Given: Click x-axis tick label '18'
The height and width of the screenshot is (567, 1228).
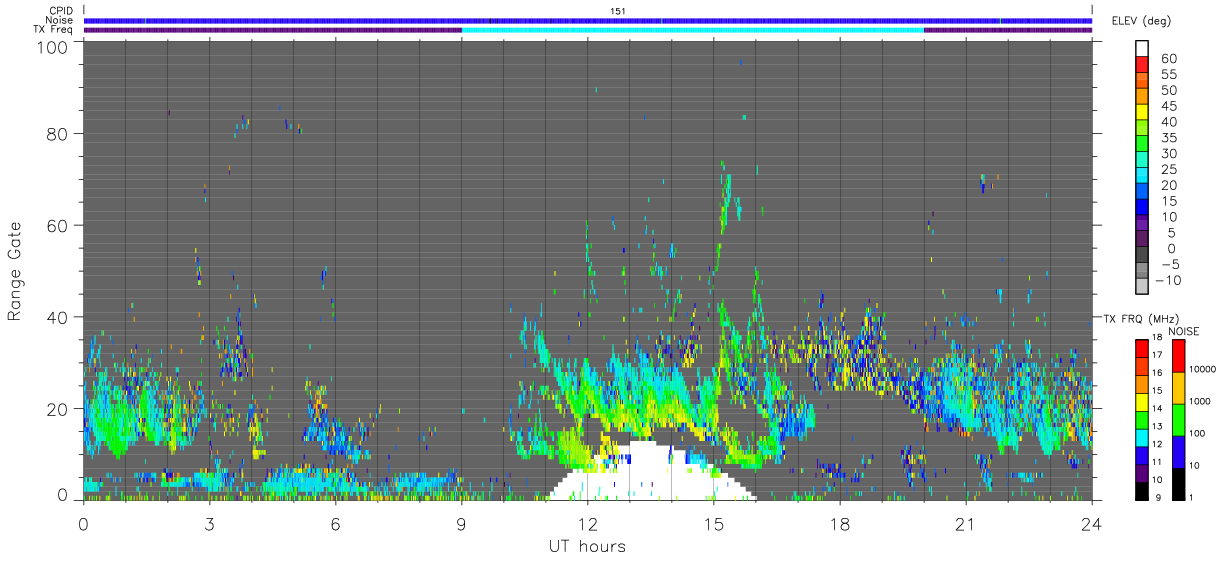Looking at the screenshot, I should tap(839, 523).
